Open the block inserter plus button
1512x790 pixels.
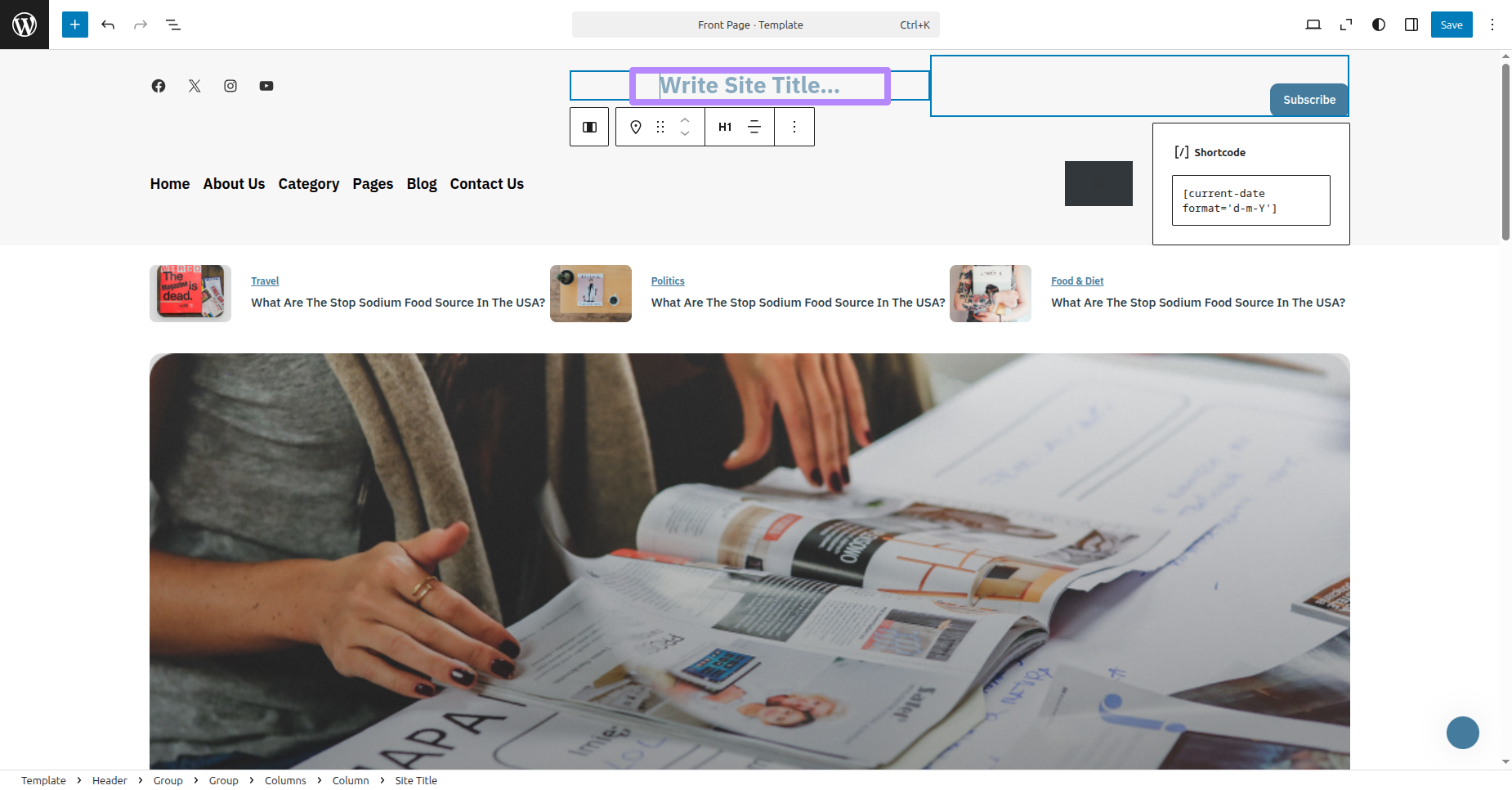pyautogui.click(x=75, y=25)
